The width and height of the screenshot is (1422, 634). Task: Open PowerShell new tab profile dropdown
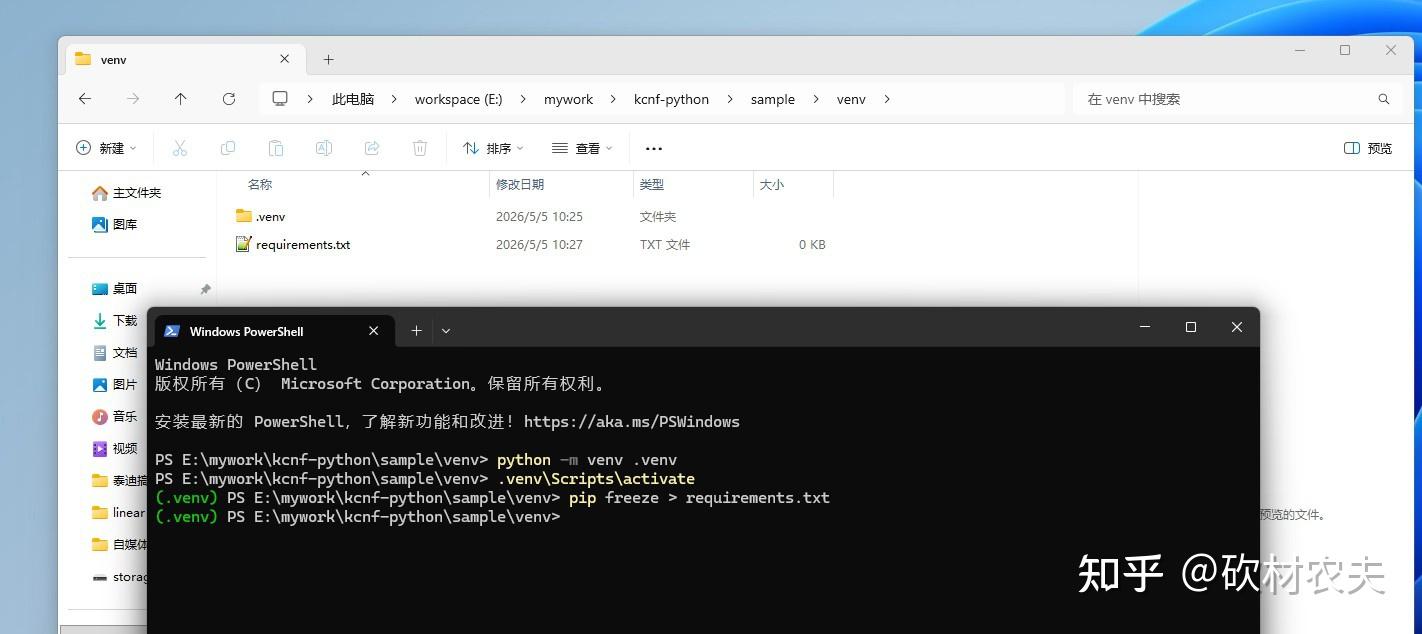tap(446, 331)
